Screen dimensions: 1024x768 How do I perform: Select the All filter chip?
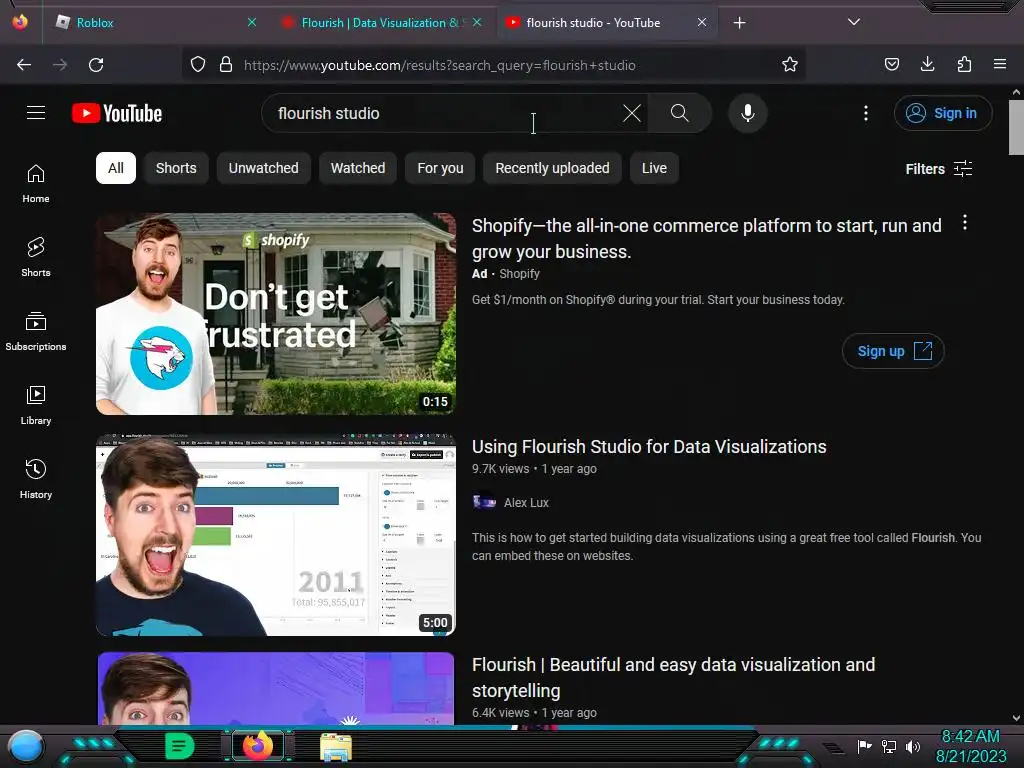click(x=116, y=168)
